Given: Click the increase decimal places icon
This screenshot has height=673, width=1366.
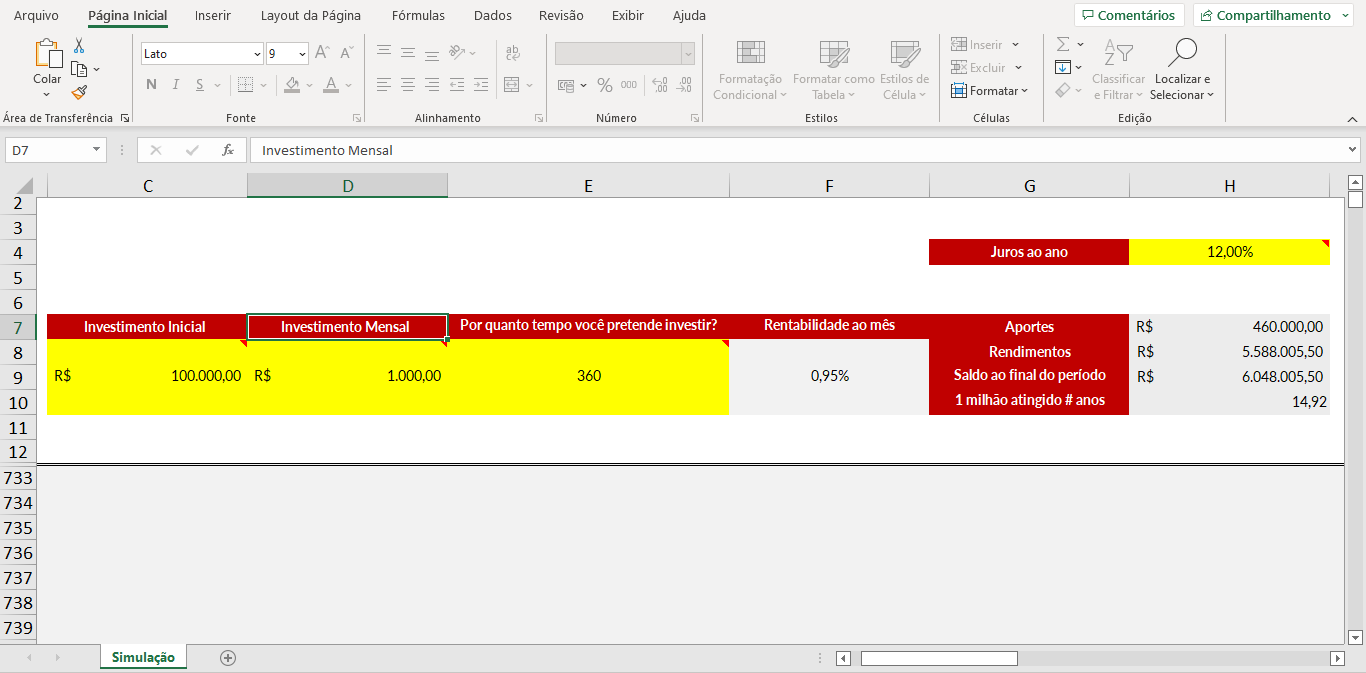Looking at the screenshot, I should click(660, 85).
